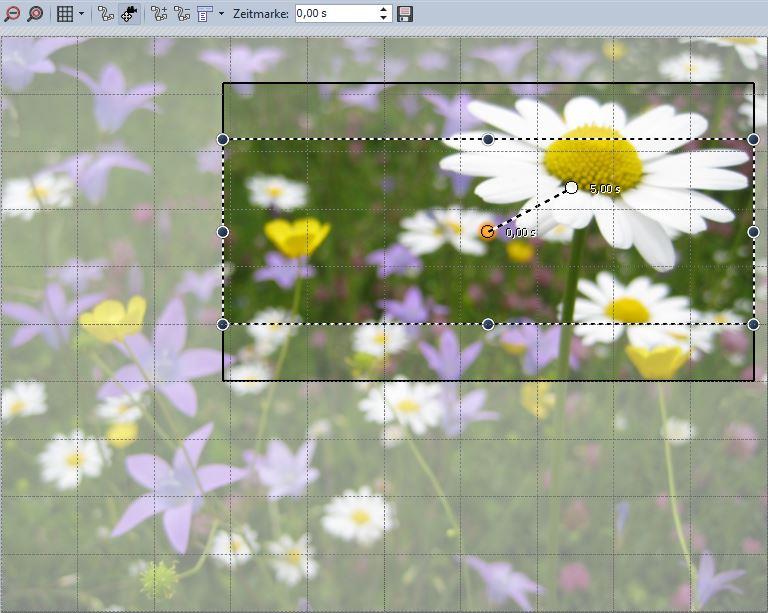Viewport: 768px width, 613px height.
Task: Add a motion path keyframe point
Action: tap(160, 14)
